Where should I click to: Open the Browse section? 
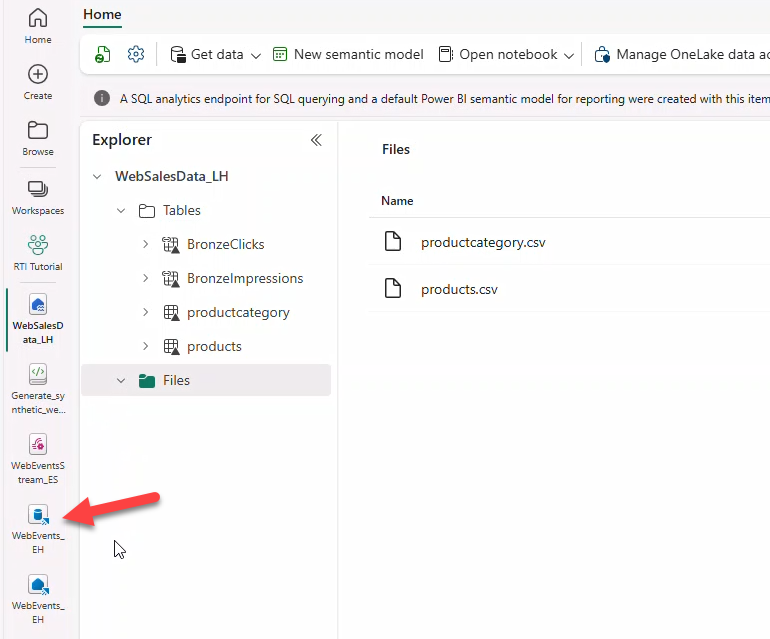point(38,138)
